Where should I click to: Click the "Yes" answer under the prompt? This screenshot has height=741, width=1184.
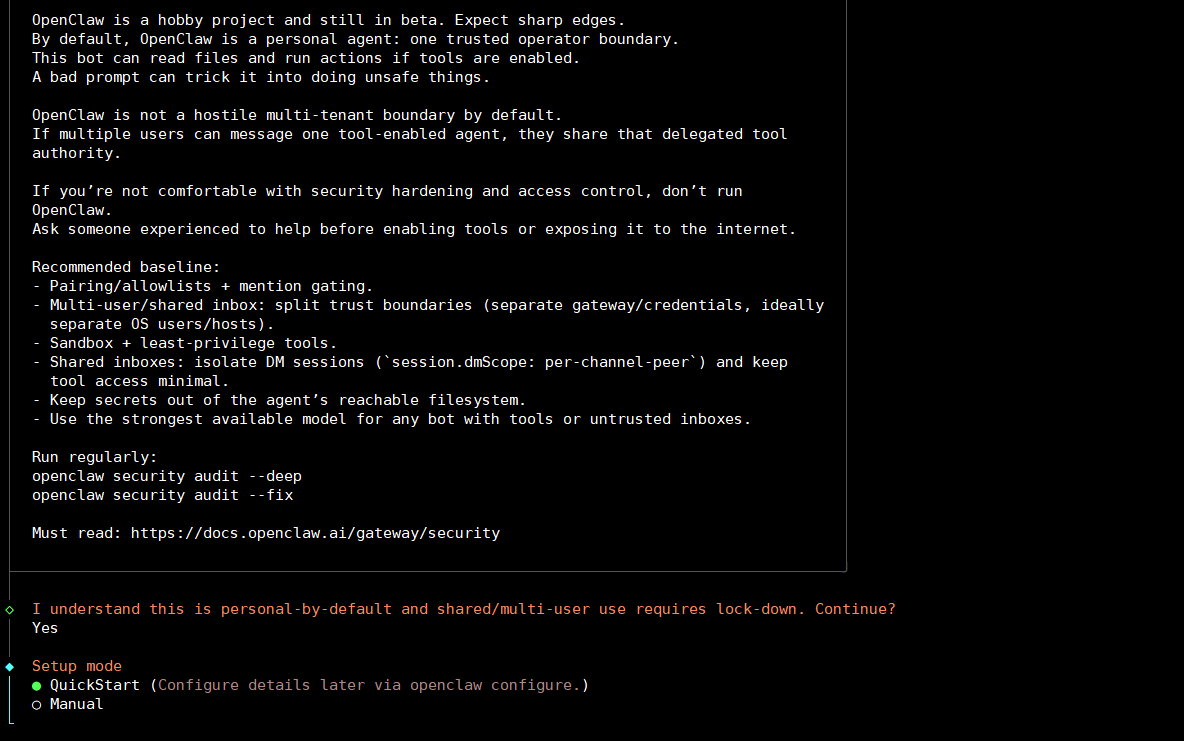tap(45, 628)
